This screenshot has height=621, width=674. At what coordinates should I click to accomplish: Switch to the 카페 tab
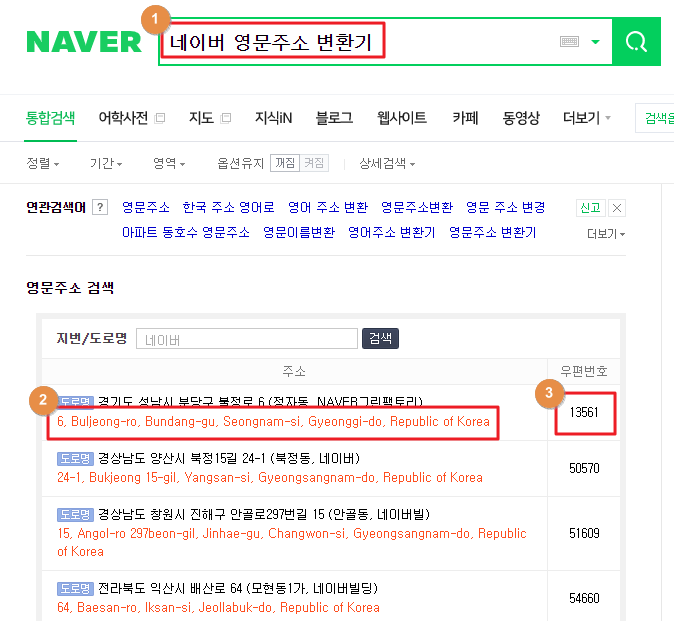[465, 118]
